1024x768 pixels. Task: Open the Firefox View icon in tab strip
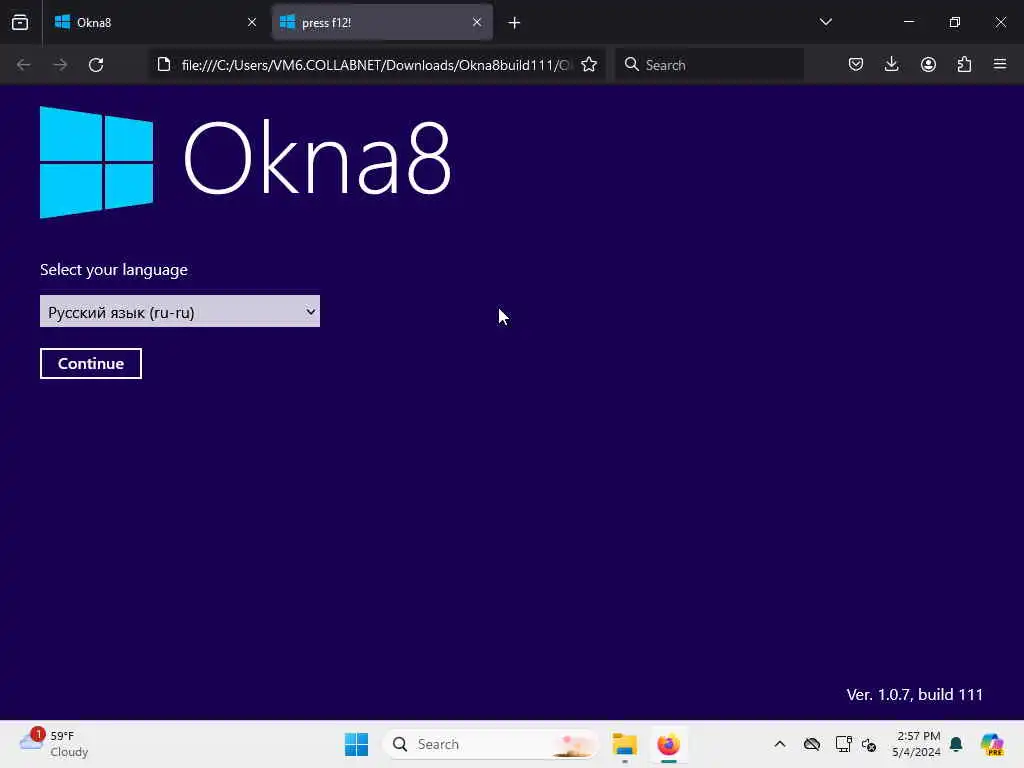20,22
